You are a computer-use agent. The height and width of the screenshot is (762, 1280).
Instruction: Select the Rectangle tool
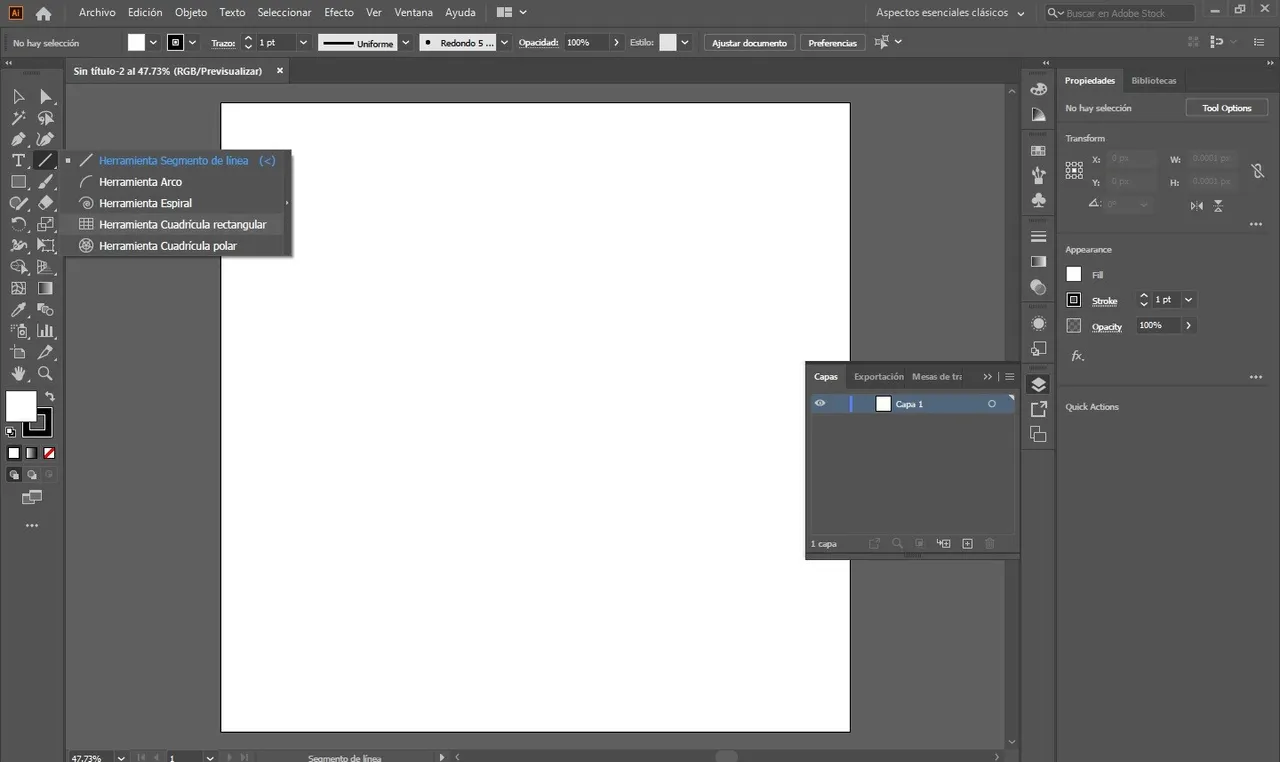coord(18,182)
